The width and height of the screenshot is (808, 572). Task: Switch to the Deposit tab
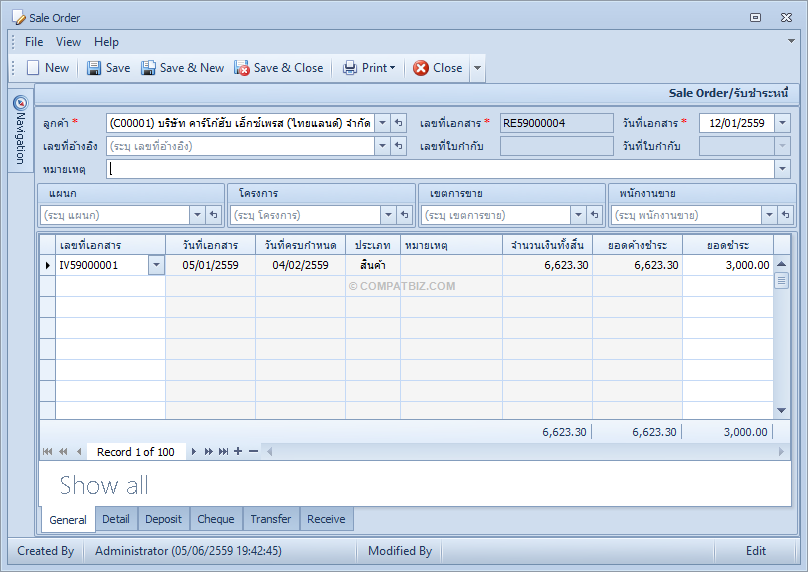point(163,519)
